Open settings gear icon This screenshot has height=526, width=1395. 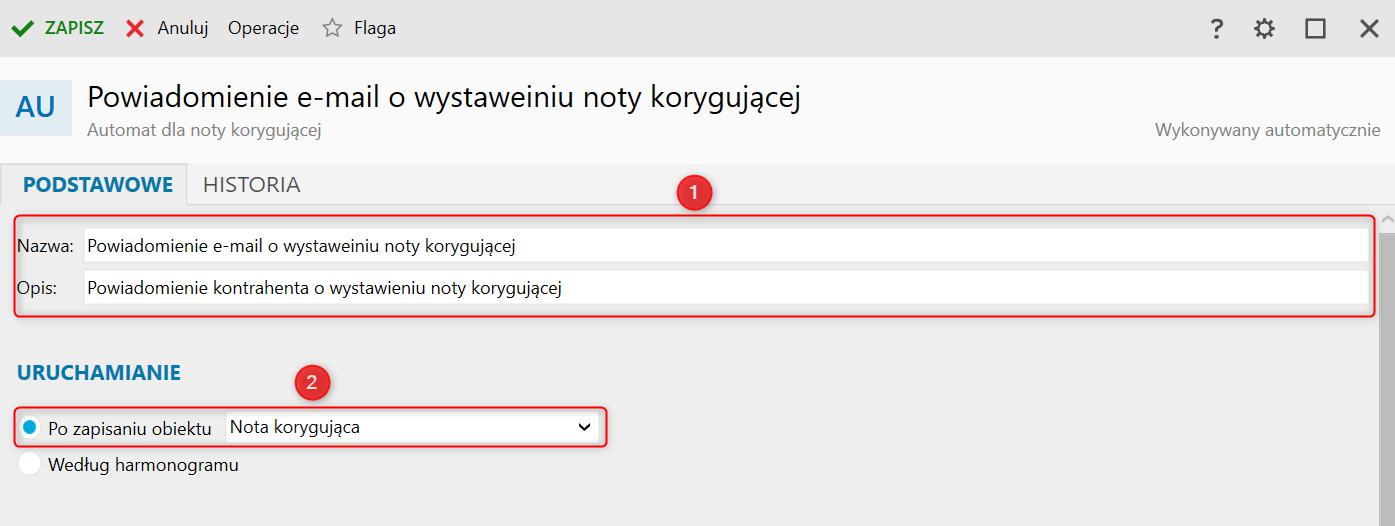[1265, 29]
